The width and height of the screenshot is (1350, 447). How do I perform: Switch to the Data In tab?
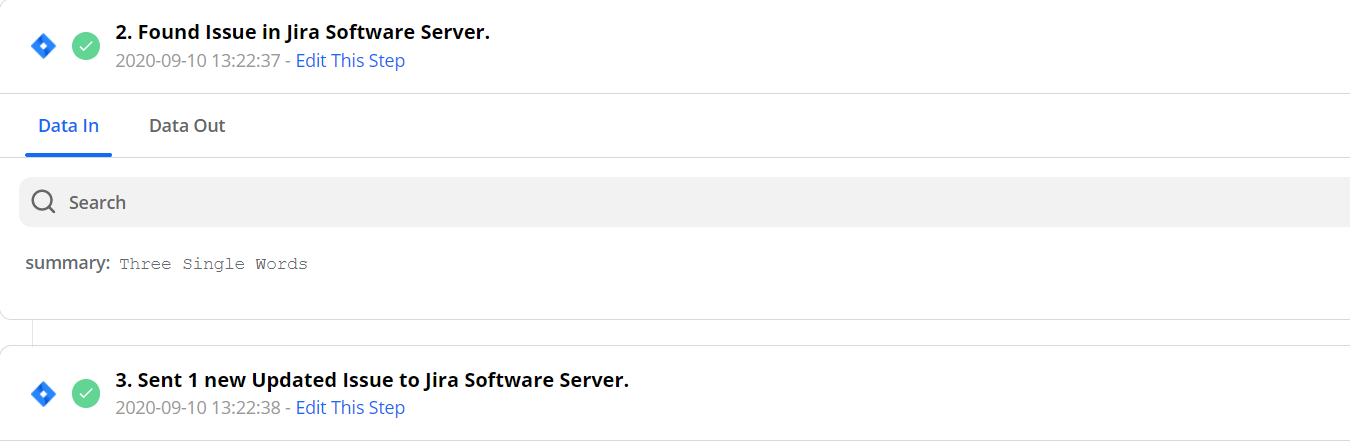68,126
